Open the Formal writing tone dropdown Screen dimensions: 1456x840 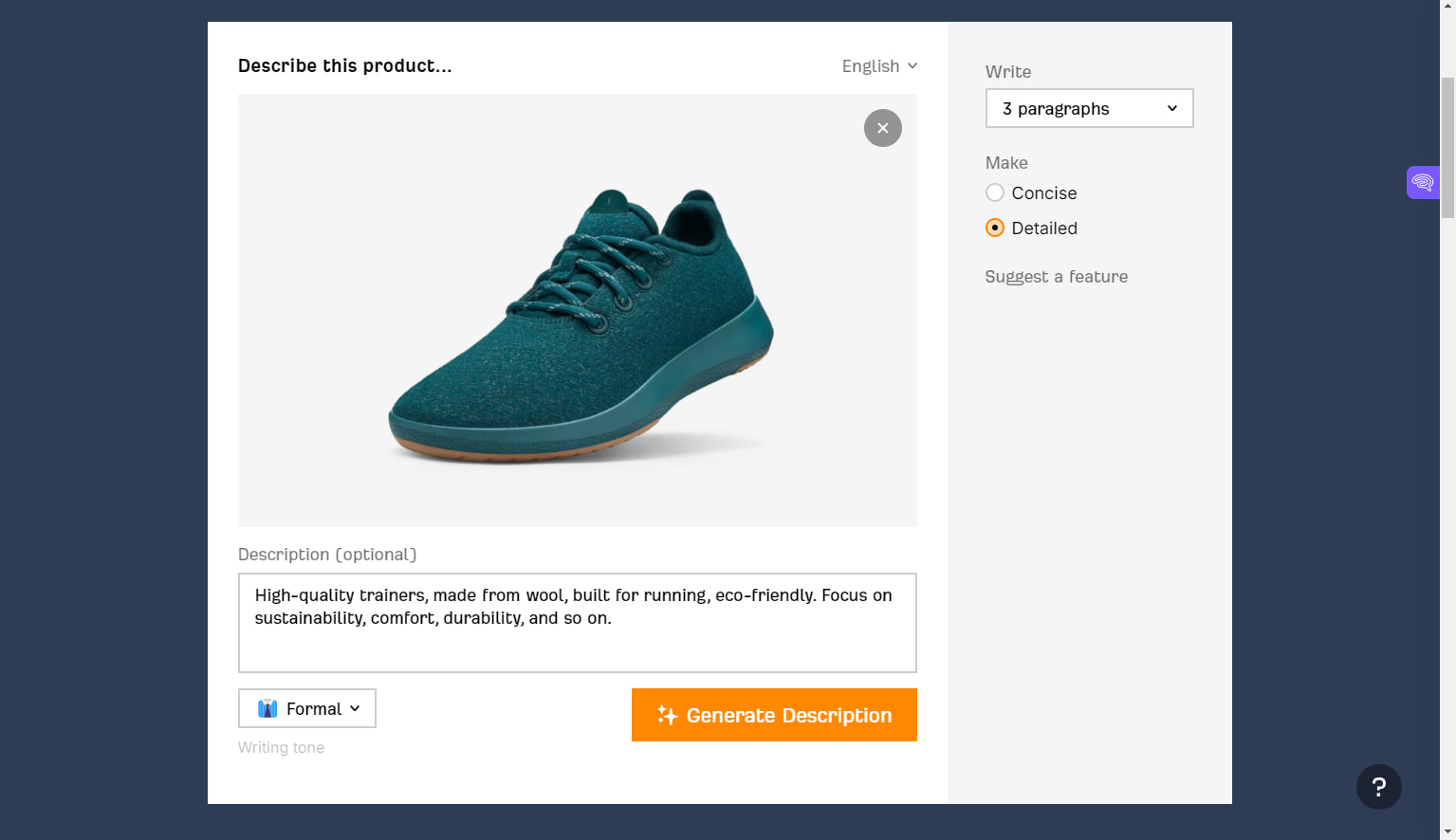click(x=306, y=708)
